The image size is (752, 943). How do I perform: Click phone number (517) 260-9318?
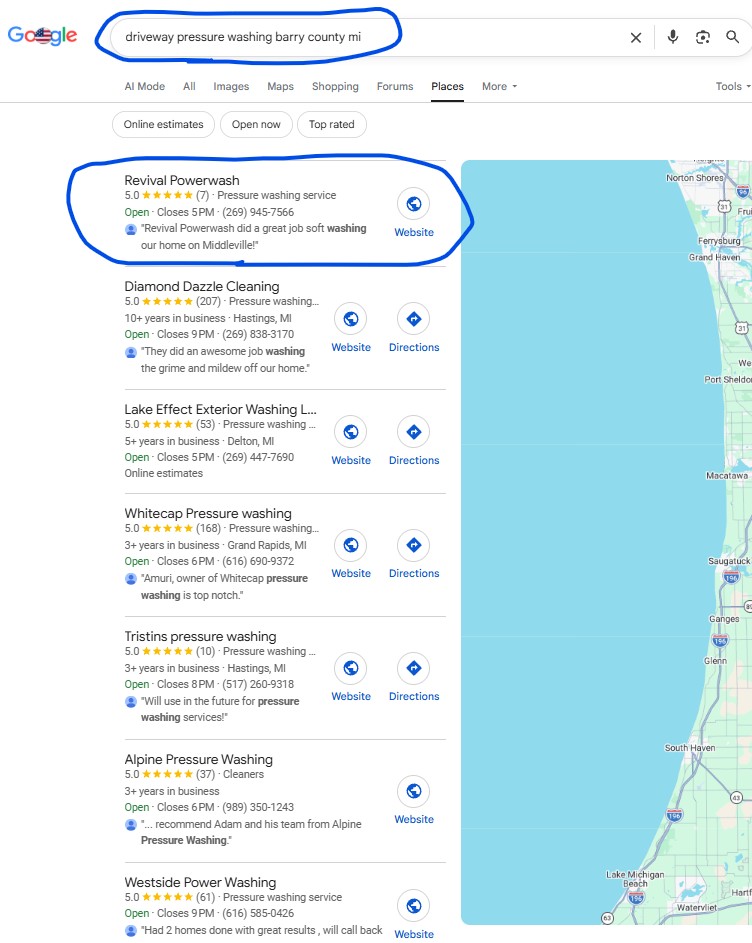pos(258,684)
